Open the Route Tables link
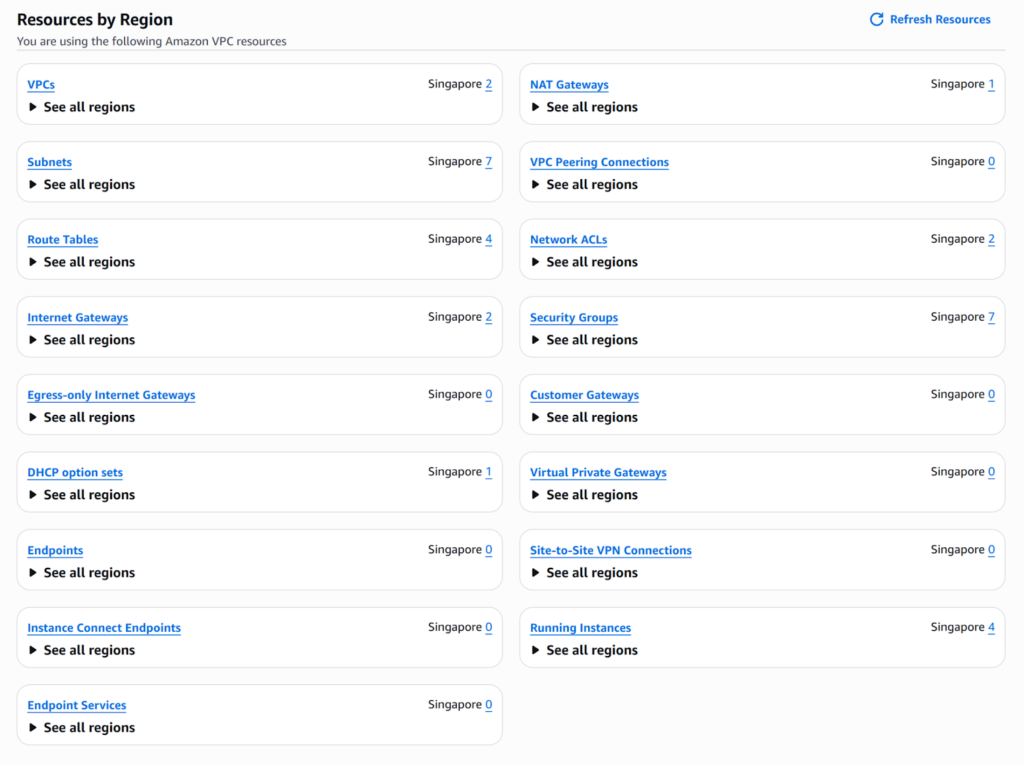 click(x=63, y=240)
